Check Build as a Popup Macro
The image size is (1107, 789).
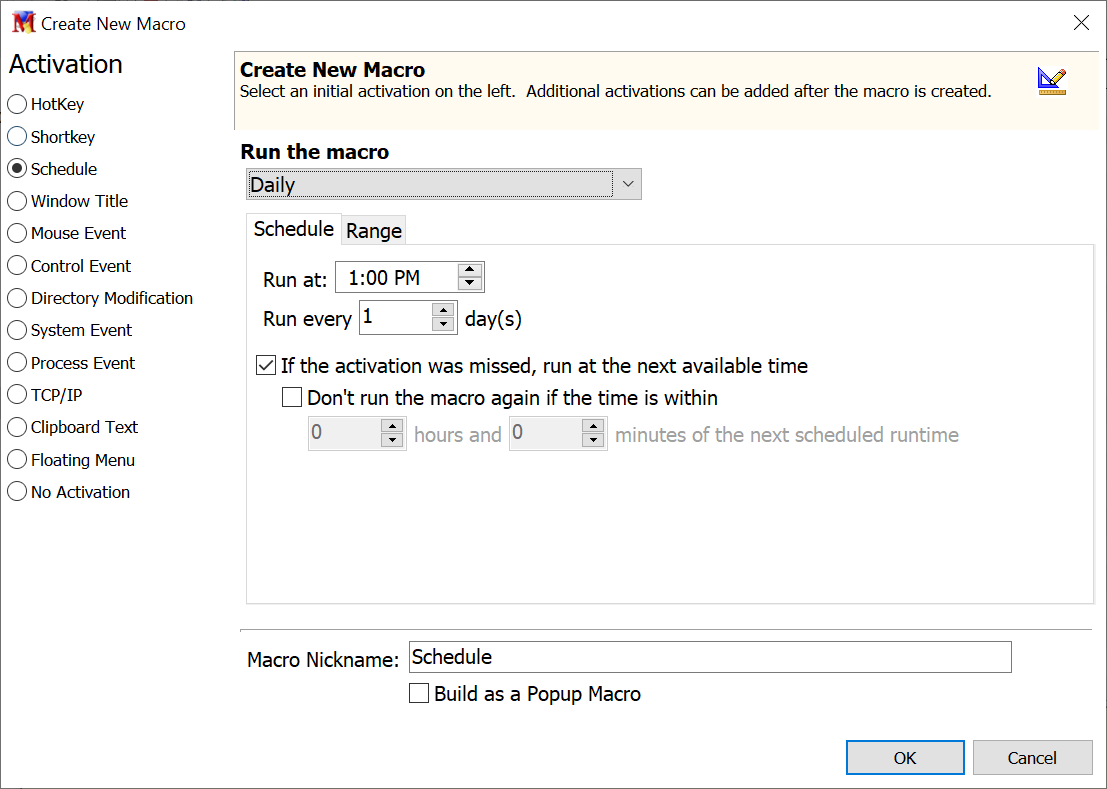pyautogui.click(x=420, y=694)
